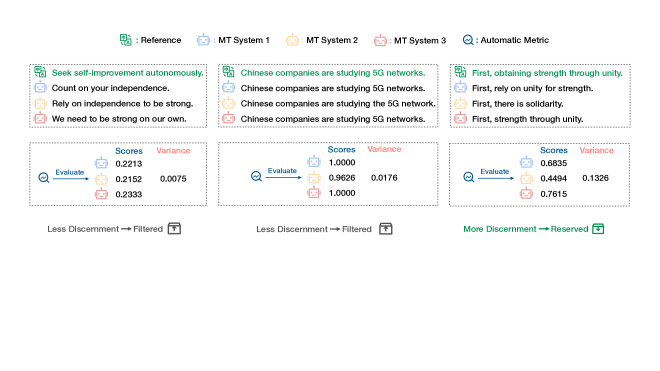Click the Evaluate arrow label in middle panel

pos(282,171)
